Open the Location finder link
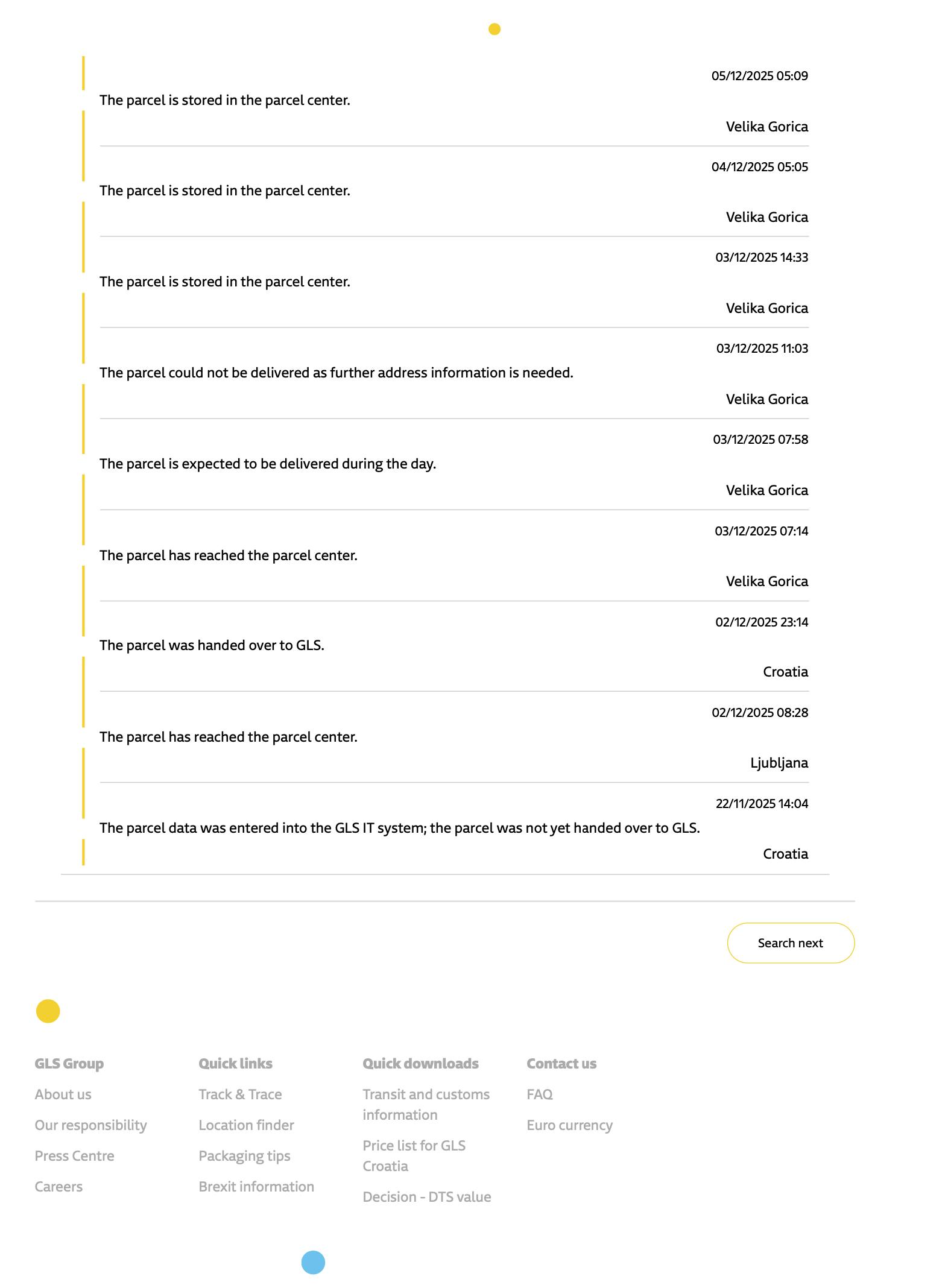This screenshot has width=948, height=1288. (246, 1125)
